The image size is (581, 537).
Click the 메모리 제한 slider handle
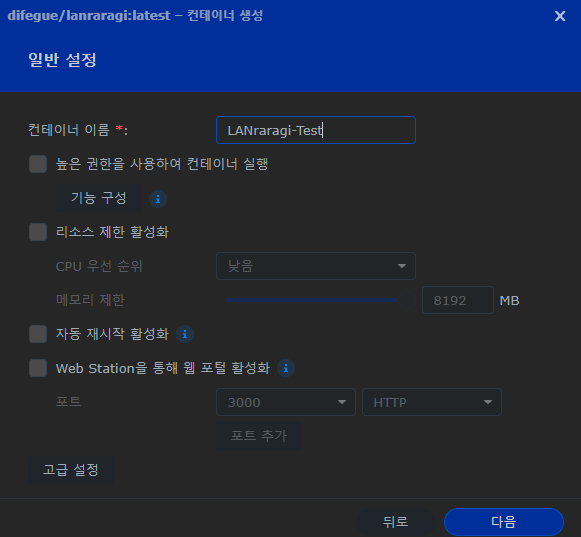point(407,300)
